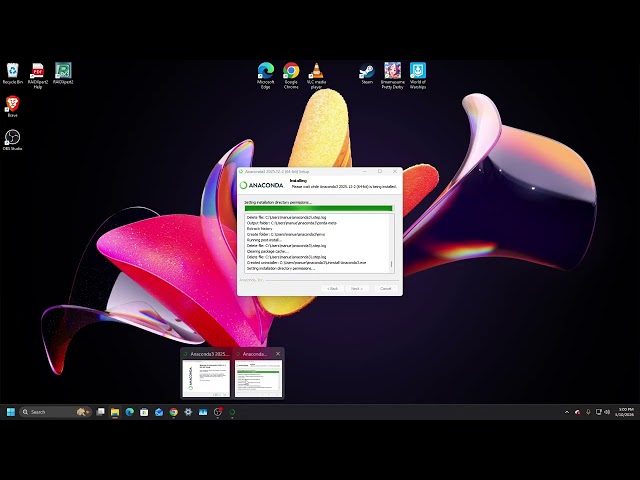Show hidden system tray icons
This screenshot has height=480, width=640.
tap(567, 412)
